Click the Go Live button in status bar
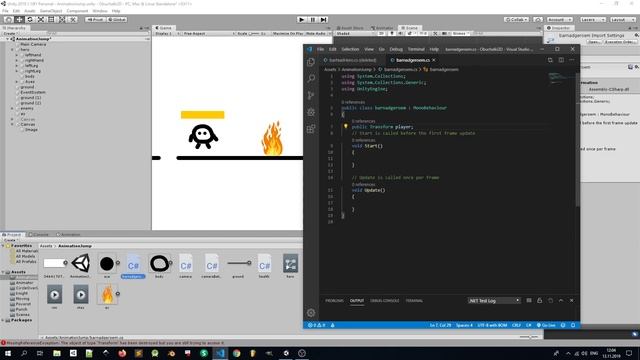Screen dimensions: 640x360 coord(546,325)
